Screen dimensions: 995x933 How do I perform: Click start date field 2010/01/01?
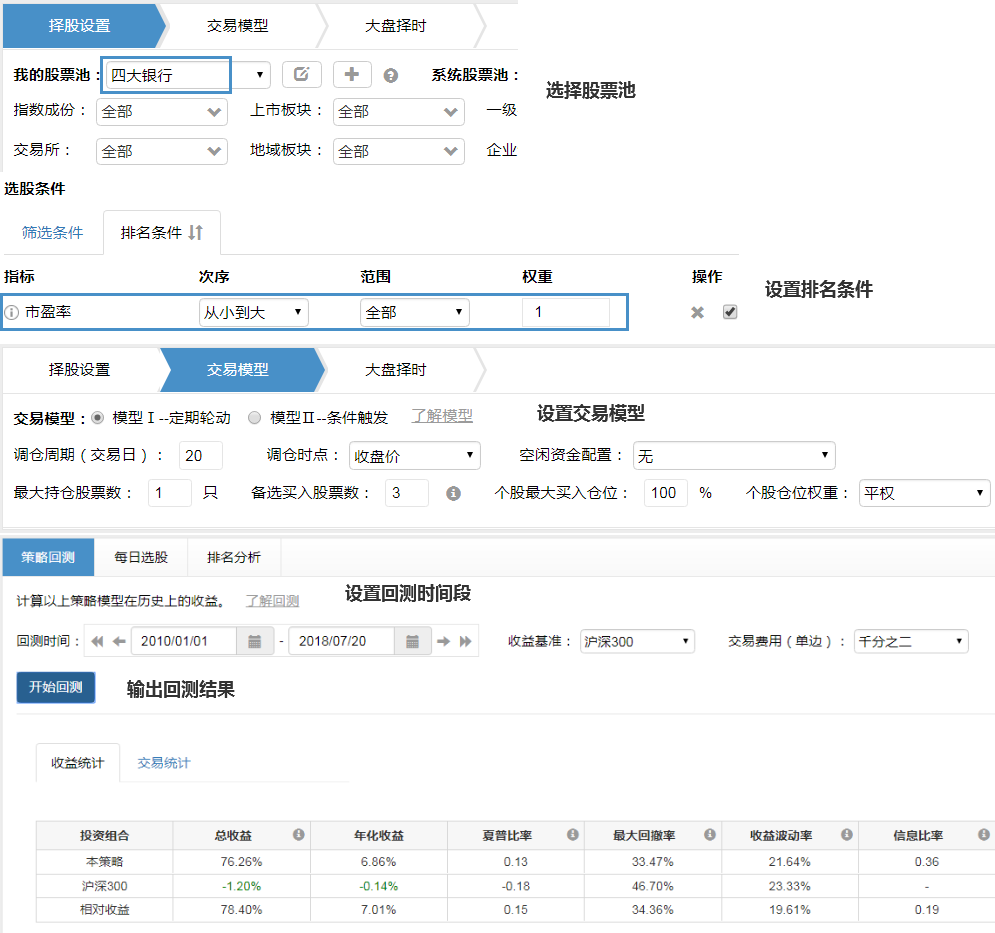pos(184,641)
